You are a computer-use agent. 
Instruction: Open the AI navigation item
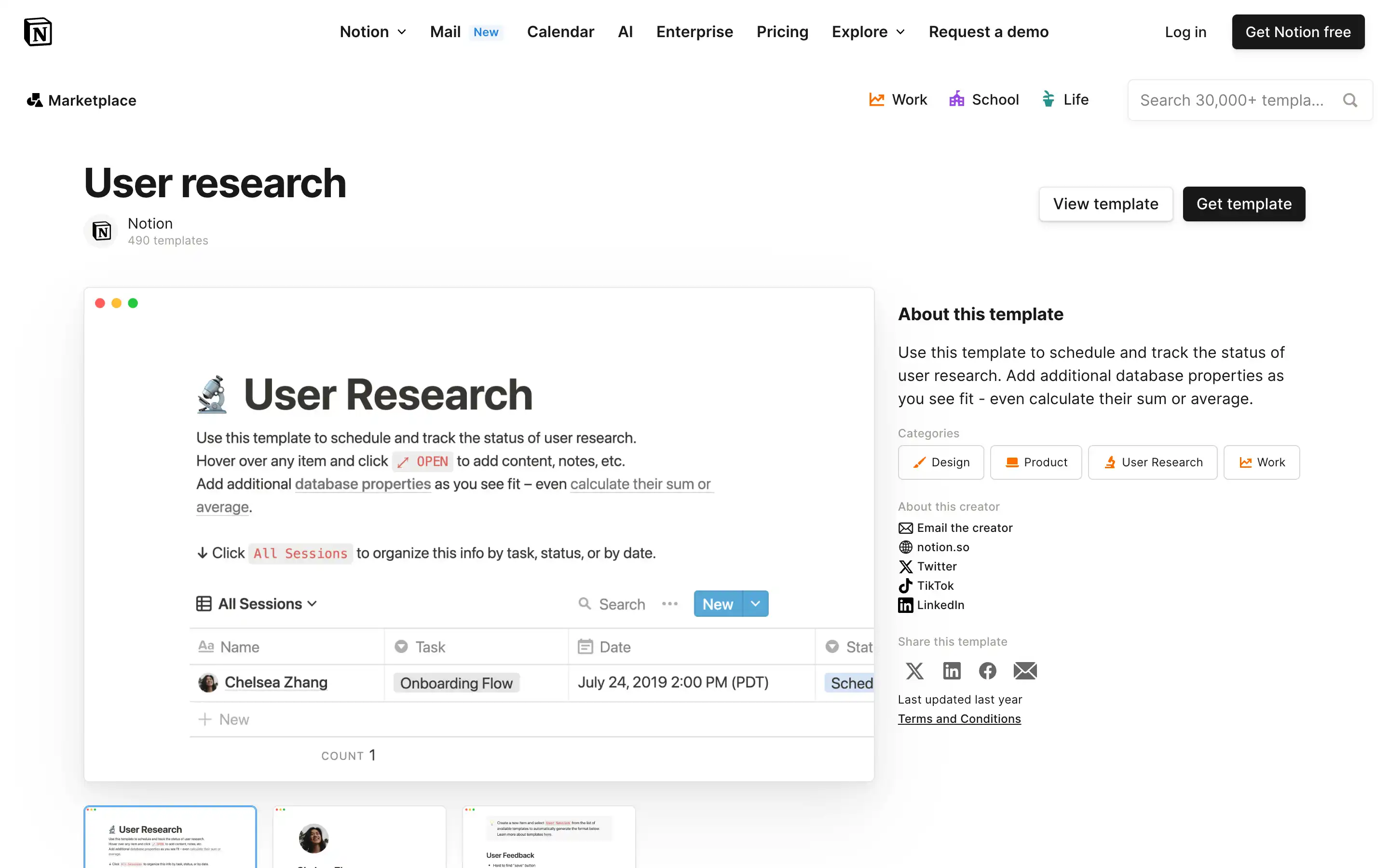[x=625, y=31]
